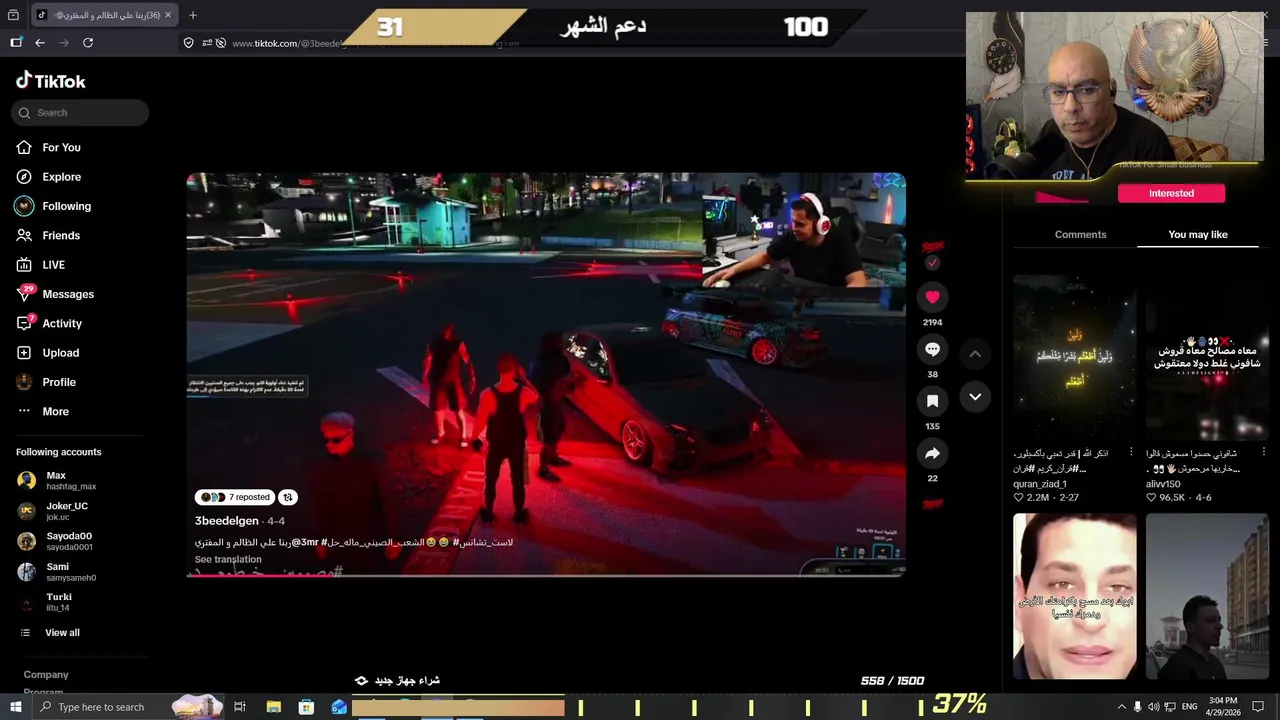Click the alivv150 username
Viewport: 1280px width, 720px height.
click(1163, 484)
